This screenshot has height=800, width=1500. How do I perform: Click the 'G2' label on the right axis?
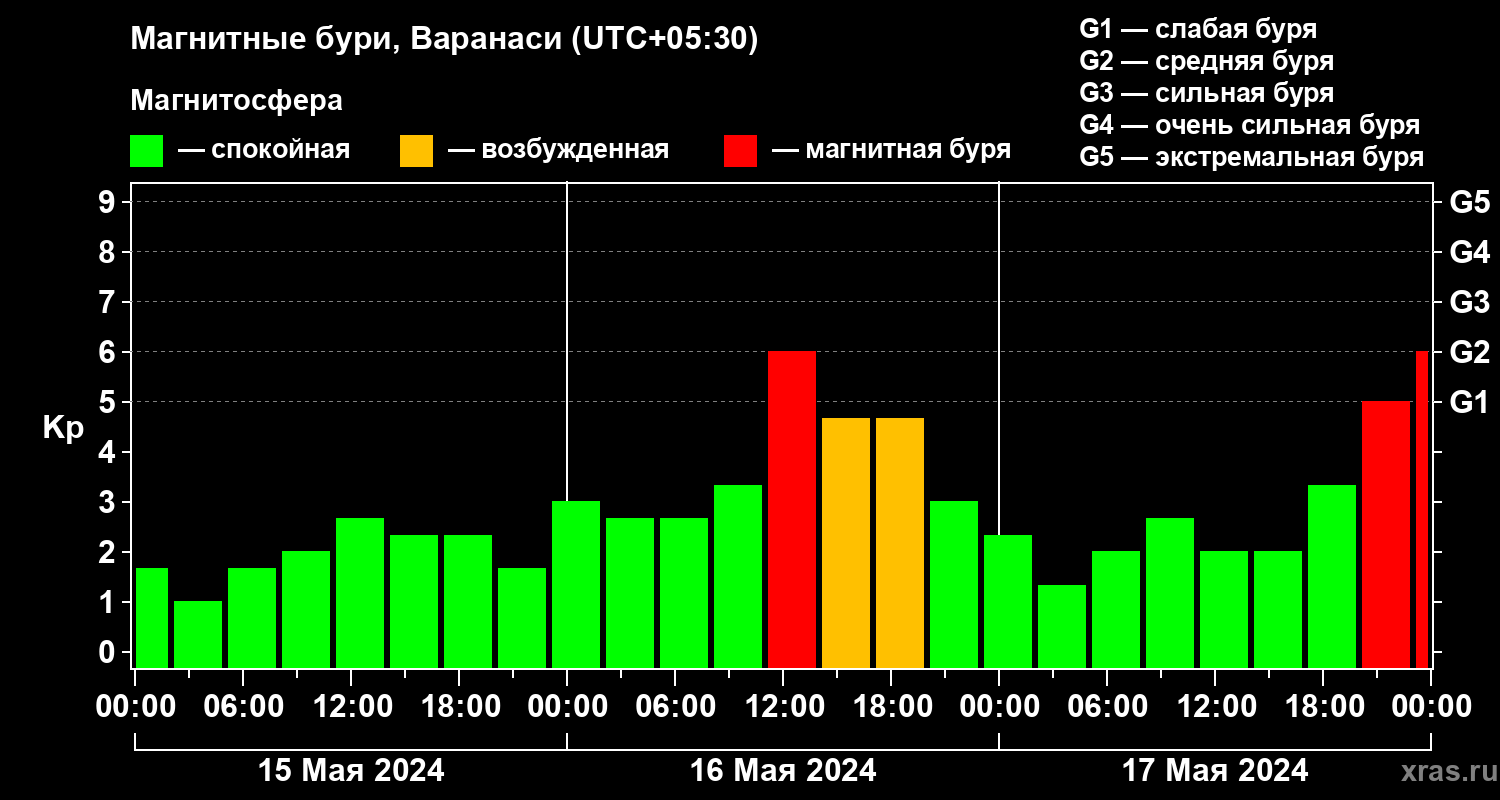click(x=1469, y=352)
